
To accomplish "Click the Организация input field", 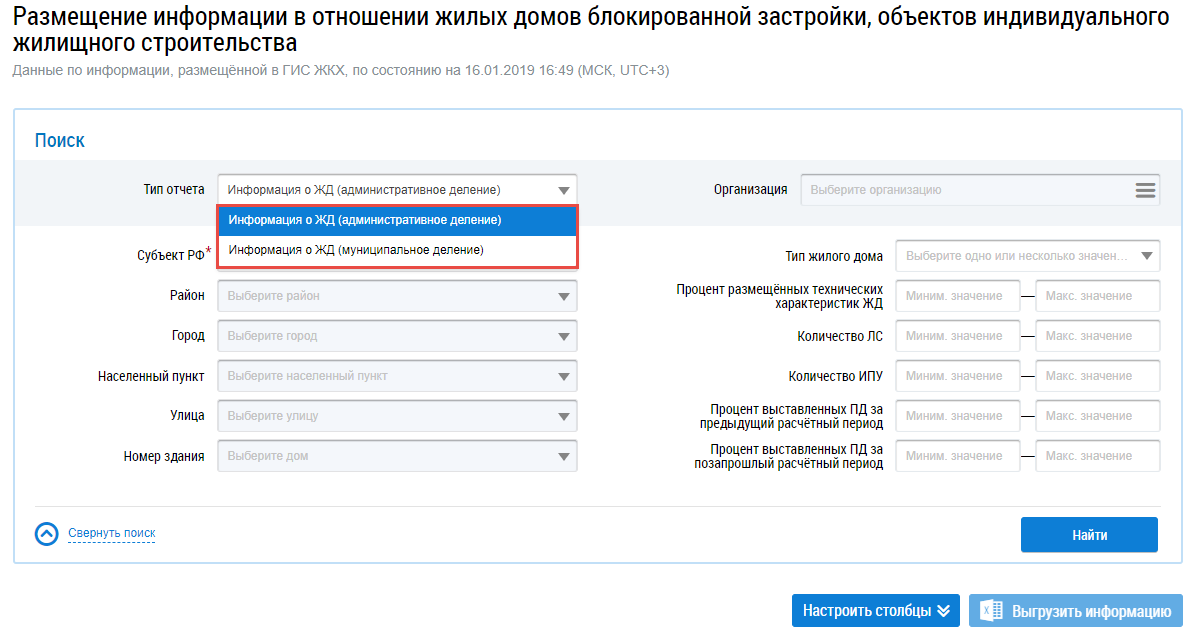I will pyautogui.click(x=965, y=190).
